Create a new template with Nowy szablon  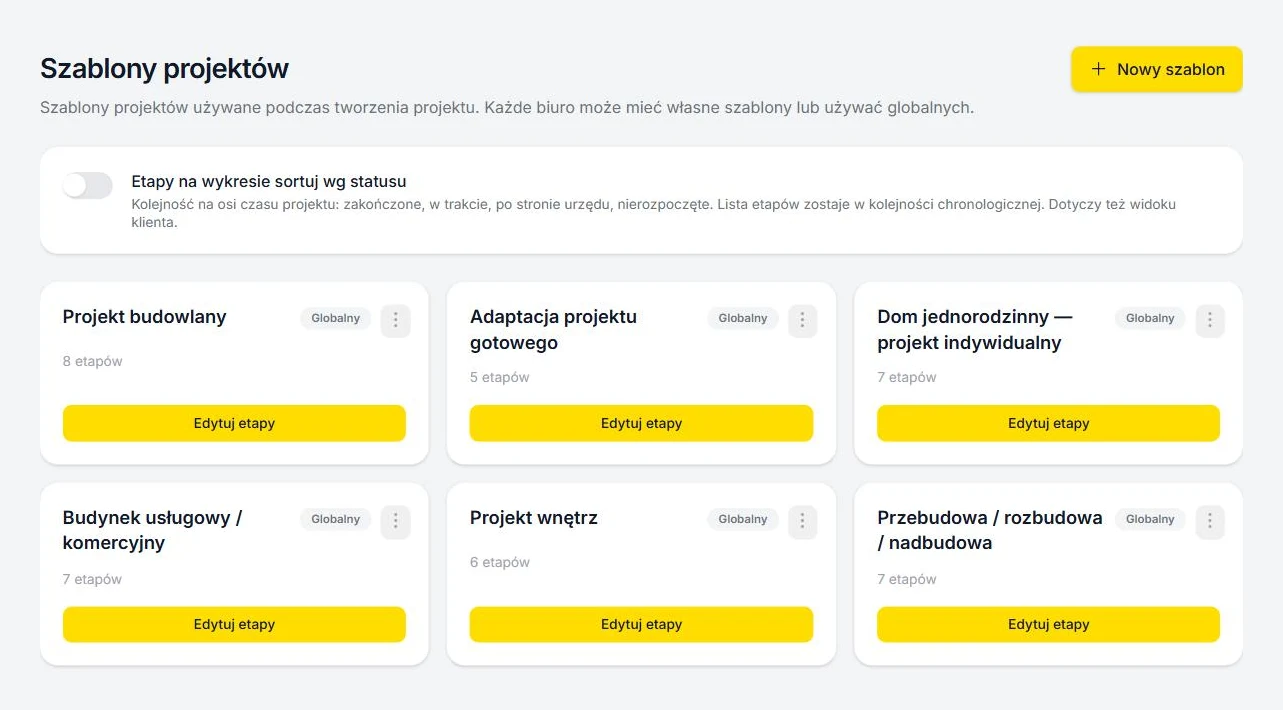click(x=1157, y=69)
